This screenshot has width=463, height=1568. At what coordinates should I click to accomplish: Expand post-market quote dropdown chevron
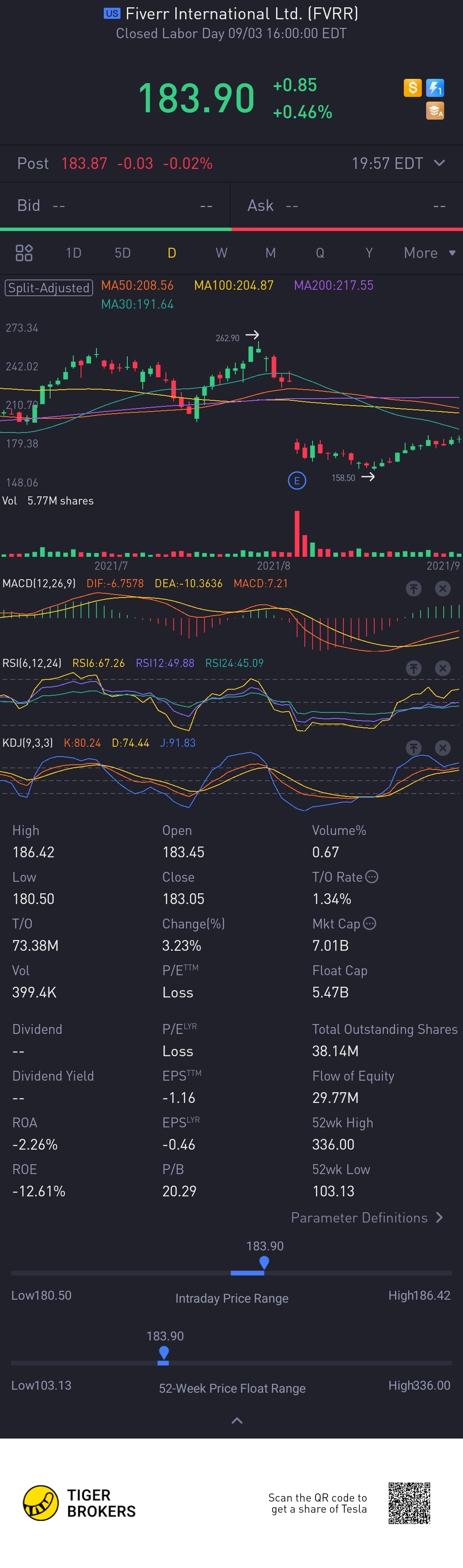(439, 163)
